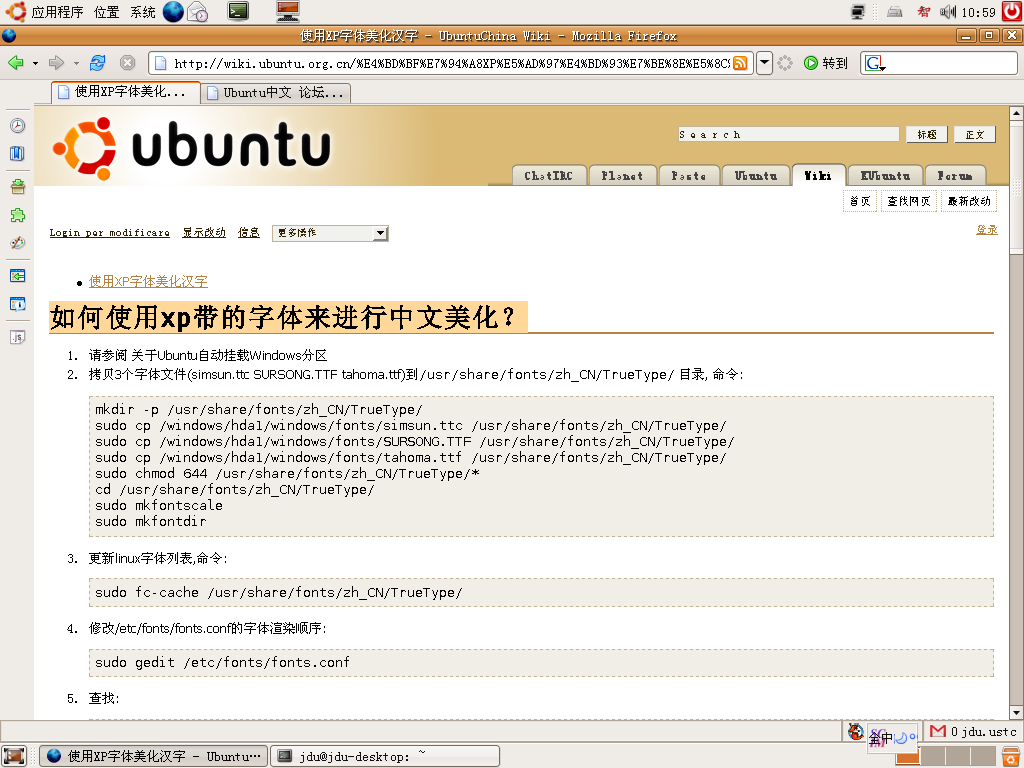Click the 标题 search button

pos(927,135)
